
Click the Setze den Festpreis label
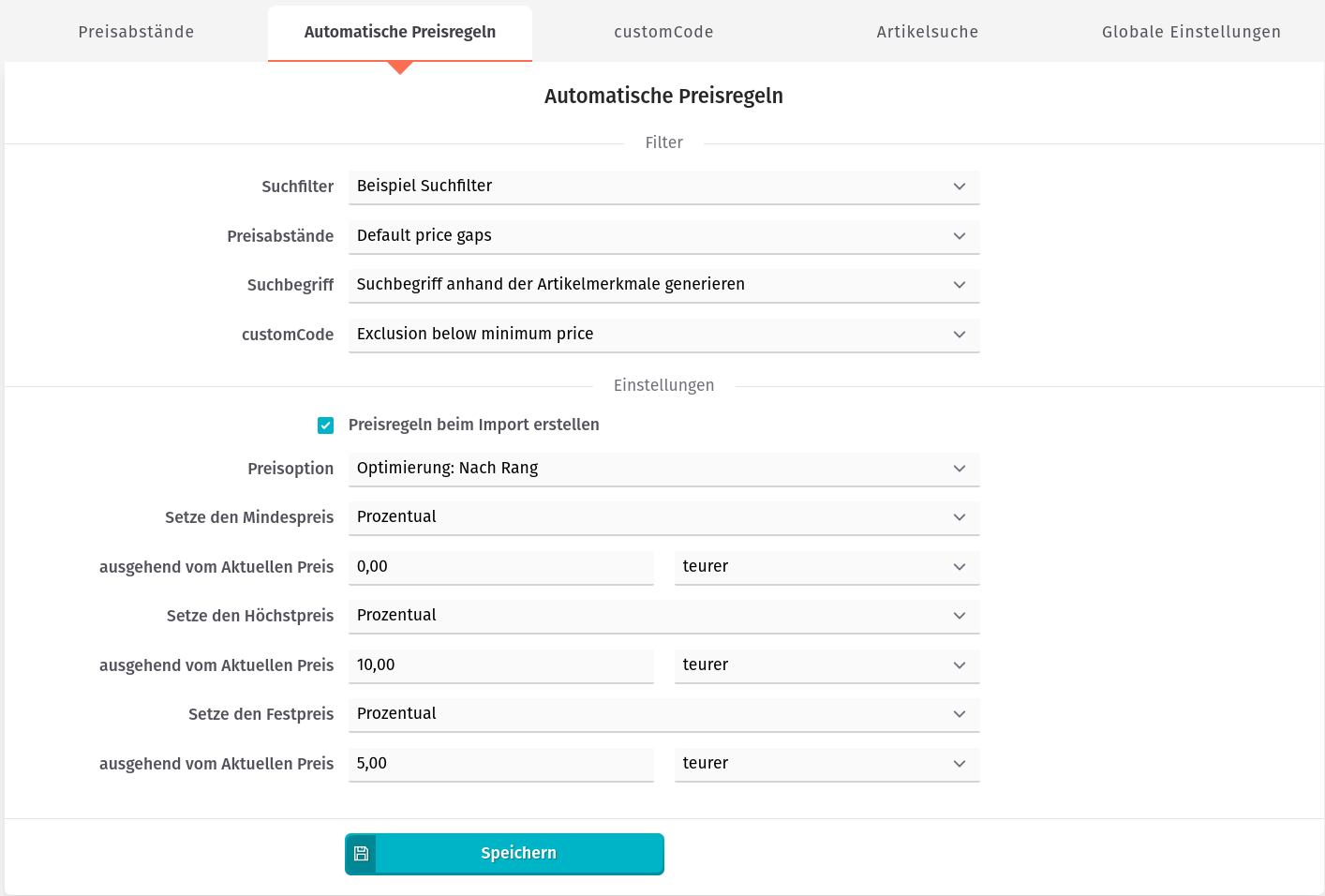(261, 714)
